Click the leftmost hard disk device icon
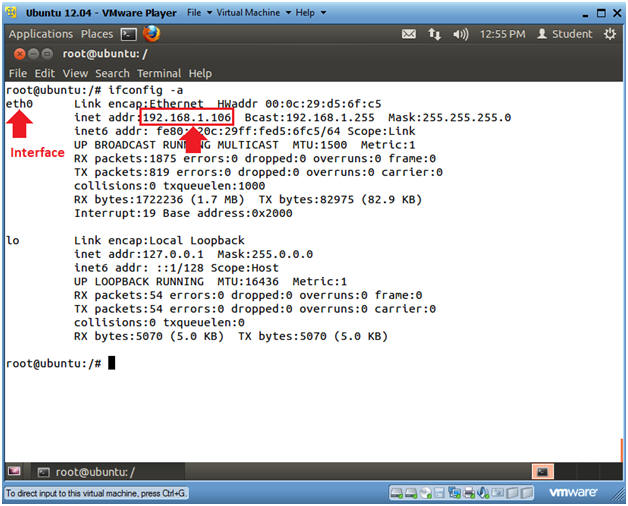 pyautogui.click(x=396, y=493)
